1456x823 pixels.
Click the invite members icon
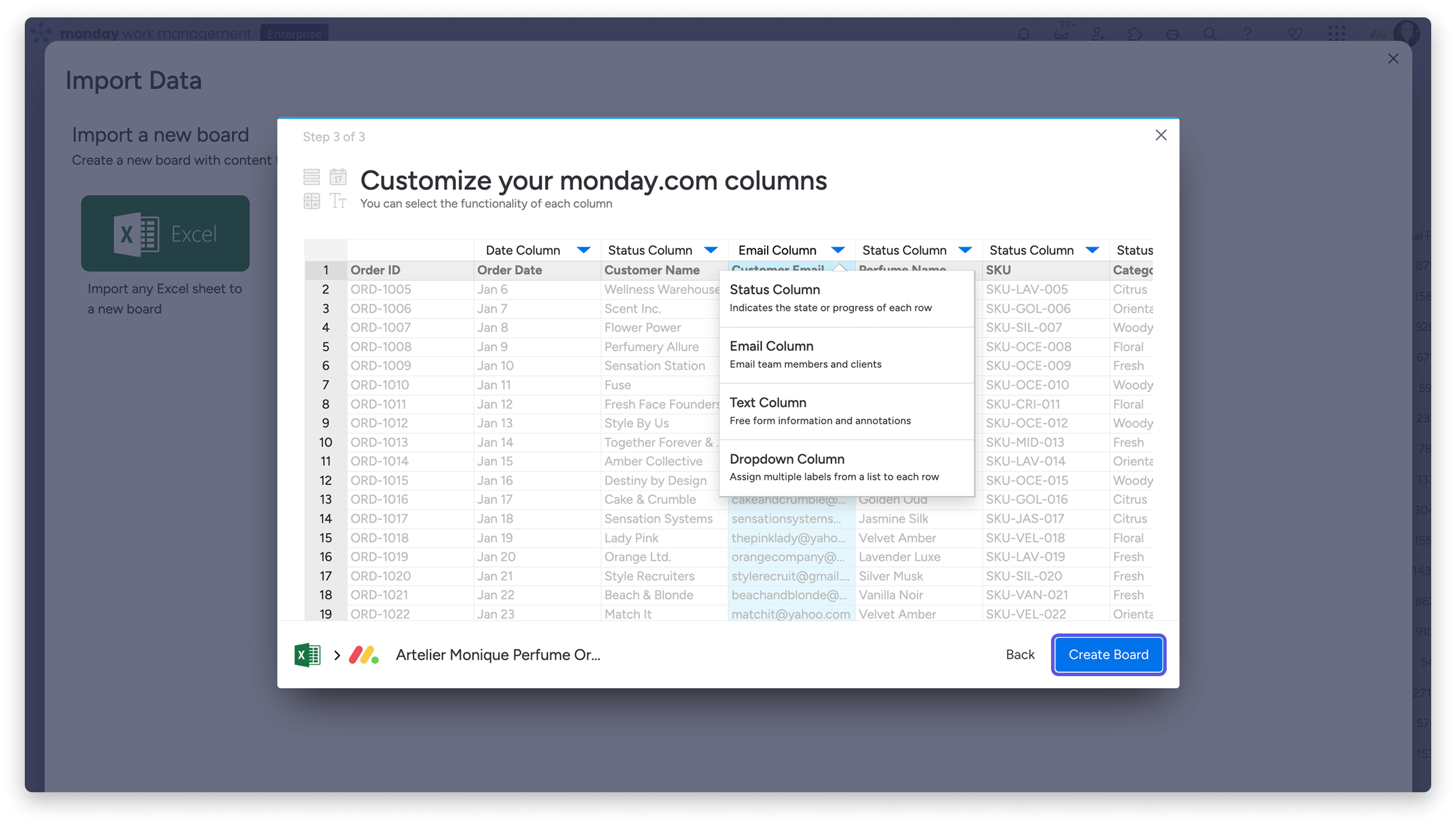1098,34
